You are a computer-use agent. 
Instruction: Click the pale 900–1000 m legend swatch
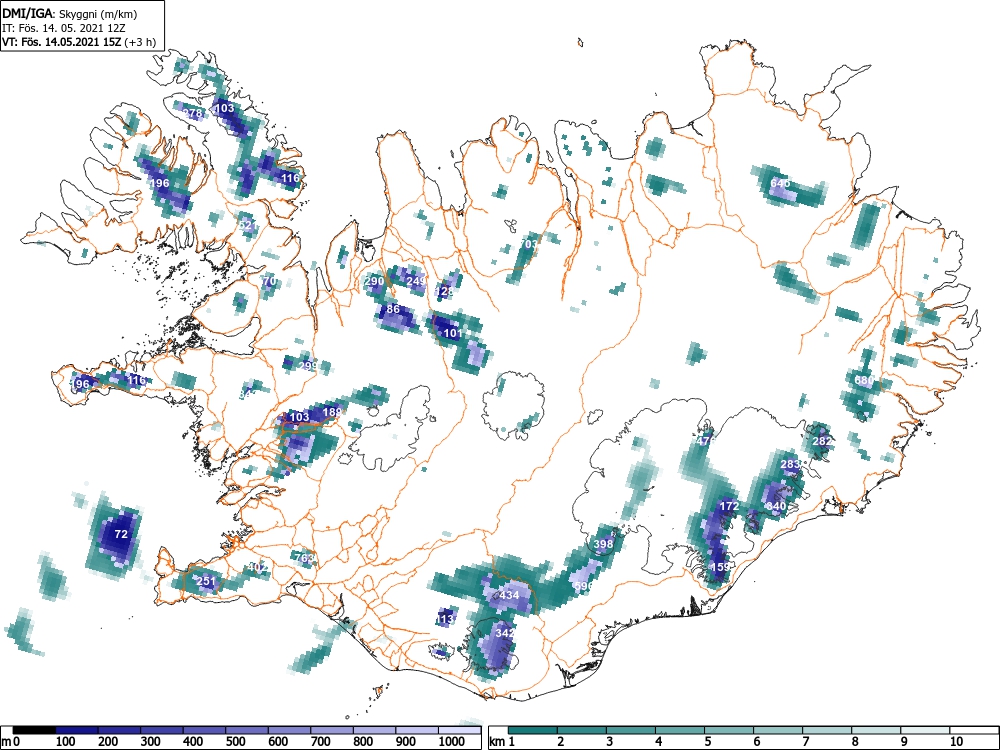coord(417,730)
